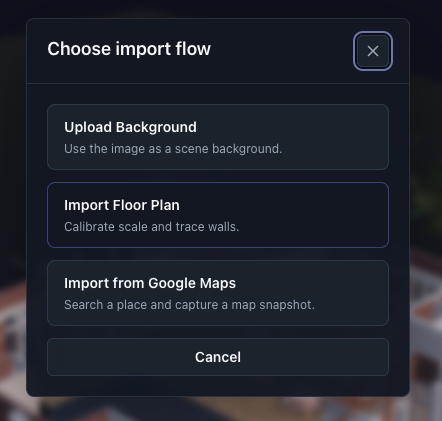Open the Google Maps snapshot import flow
The height and width of the screenshot is (421, 442).
click(x=218, y=293)
